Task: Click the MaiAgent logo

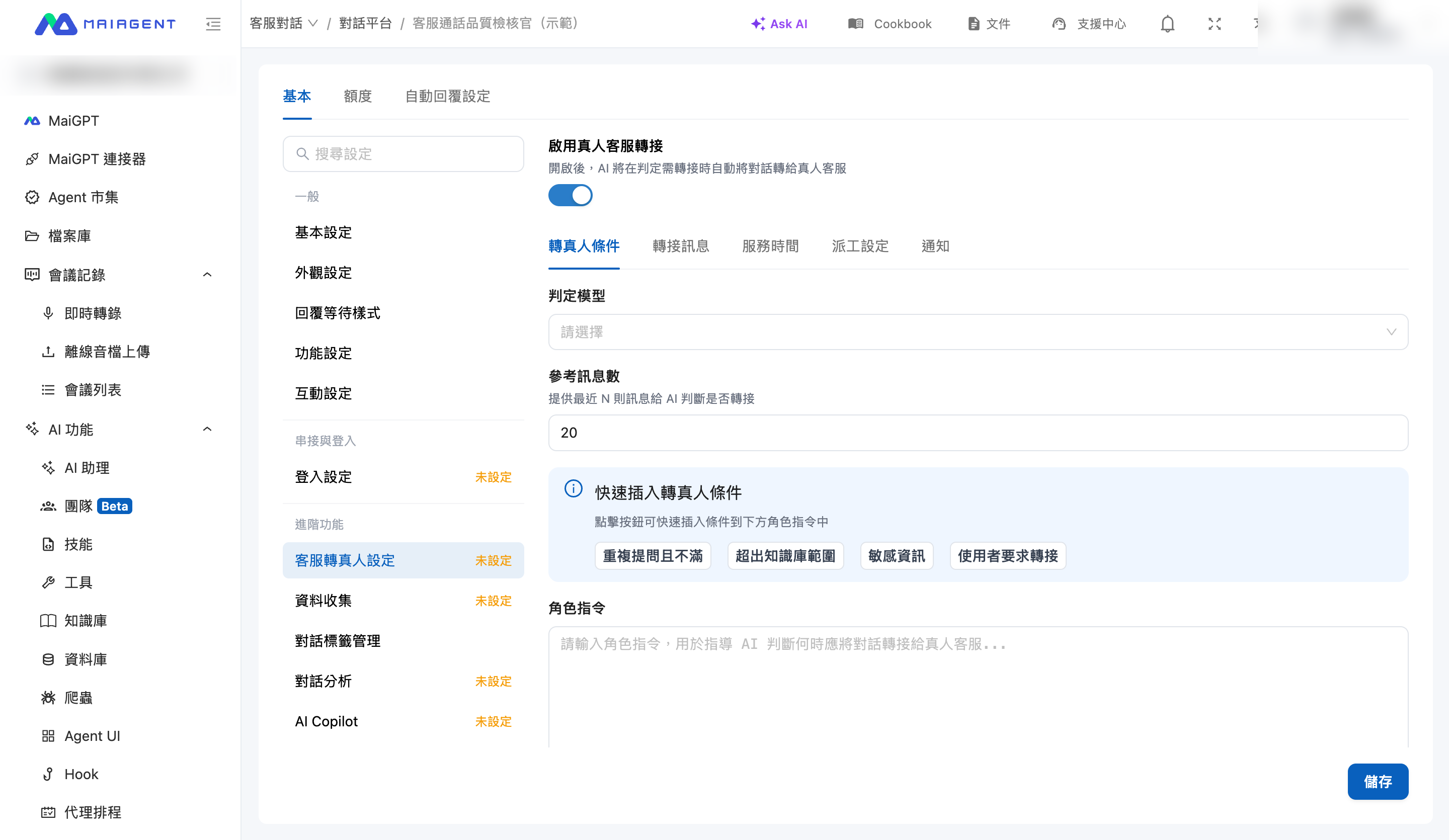Action: pos(105,24)
